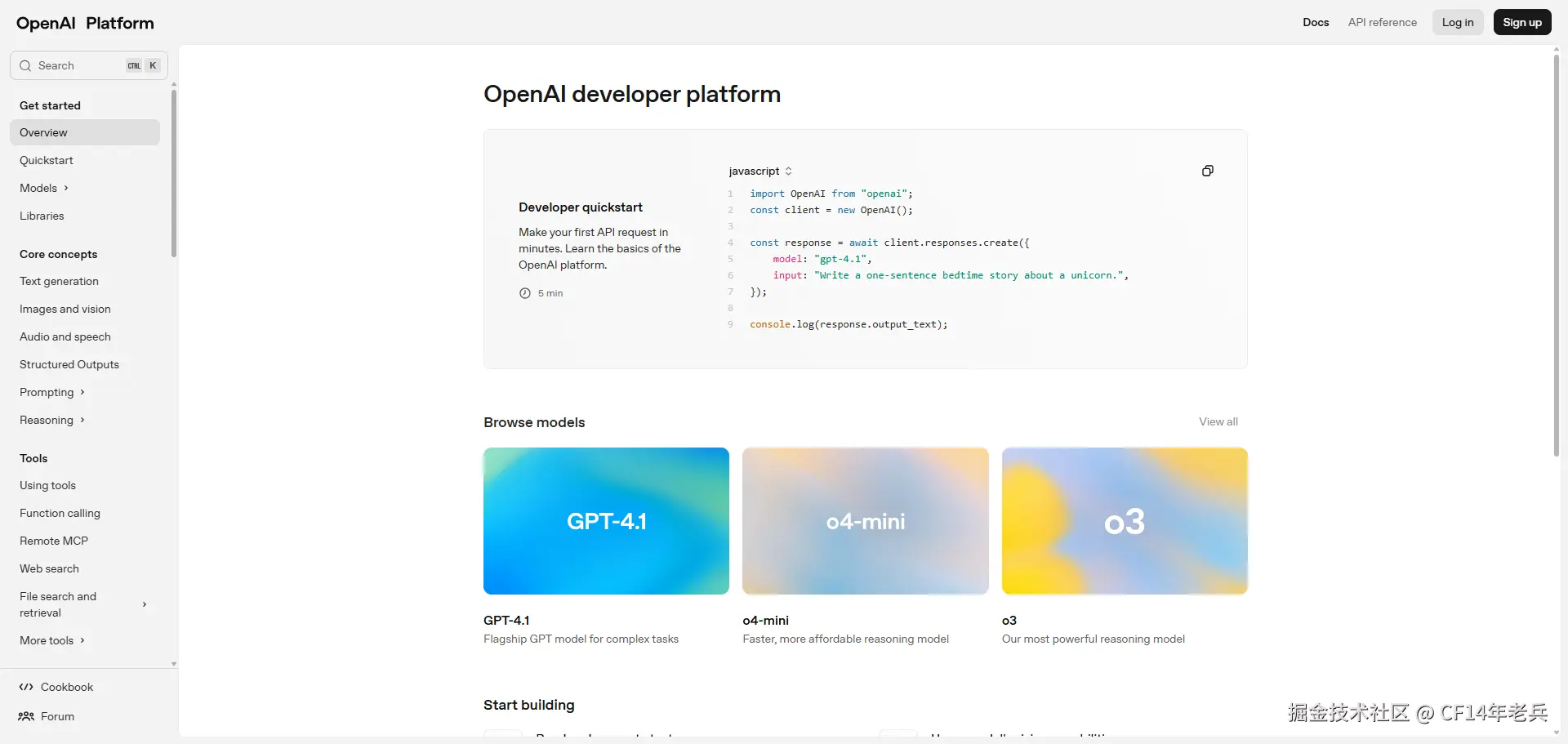The height and width of the screenshot is (744, 1568).
Task: Open the Quickstart page
Action: coord(47,160)
